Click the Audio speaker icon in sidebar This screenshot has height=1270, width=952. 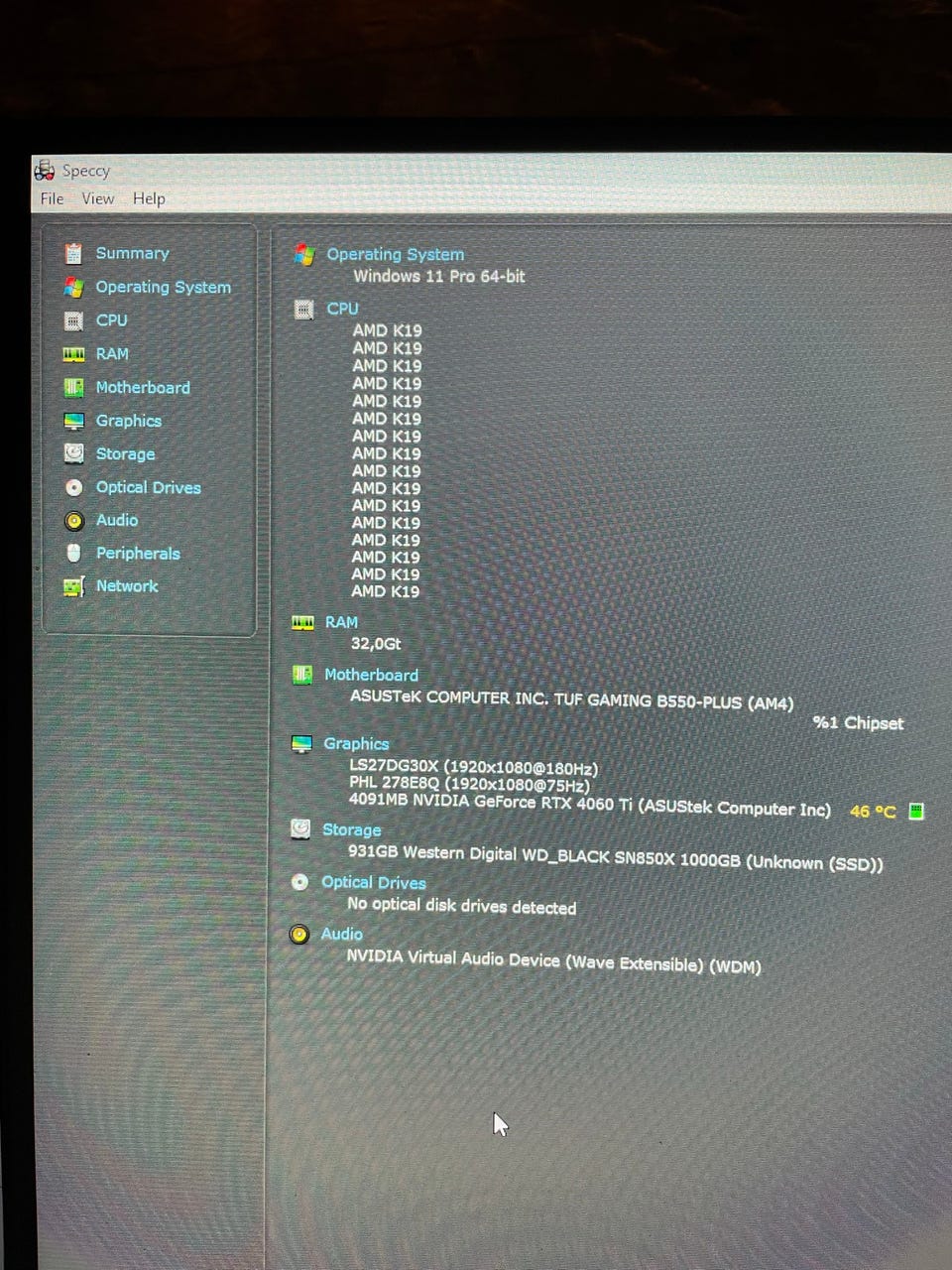click(73, 520)
